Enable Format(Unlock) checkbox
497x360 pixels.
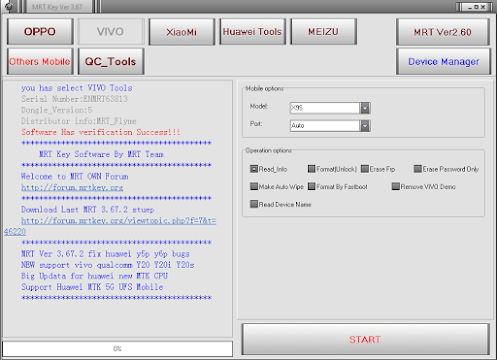311,169
